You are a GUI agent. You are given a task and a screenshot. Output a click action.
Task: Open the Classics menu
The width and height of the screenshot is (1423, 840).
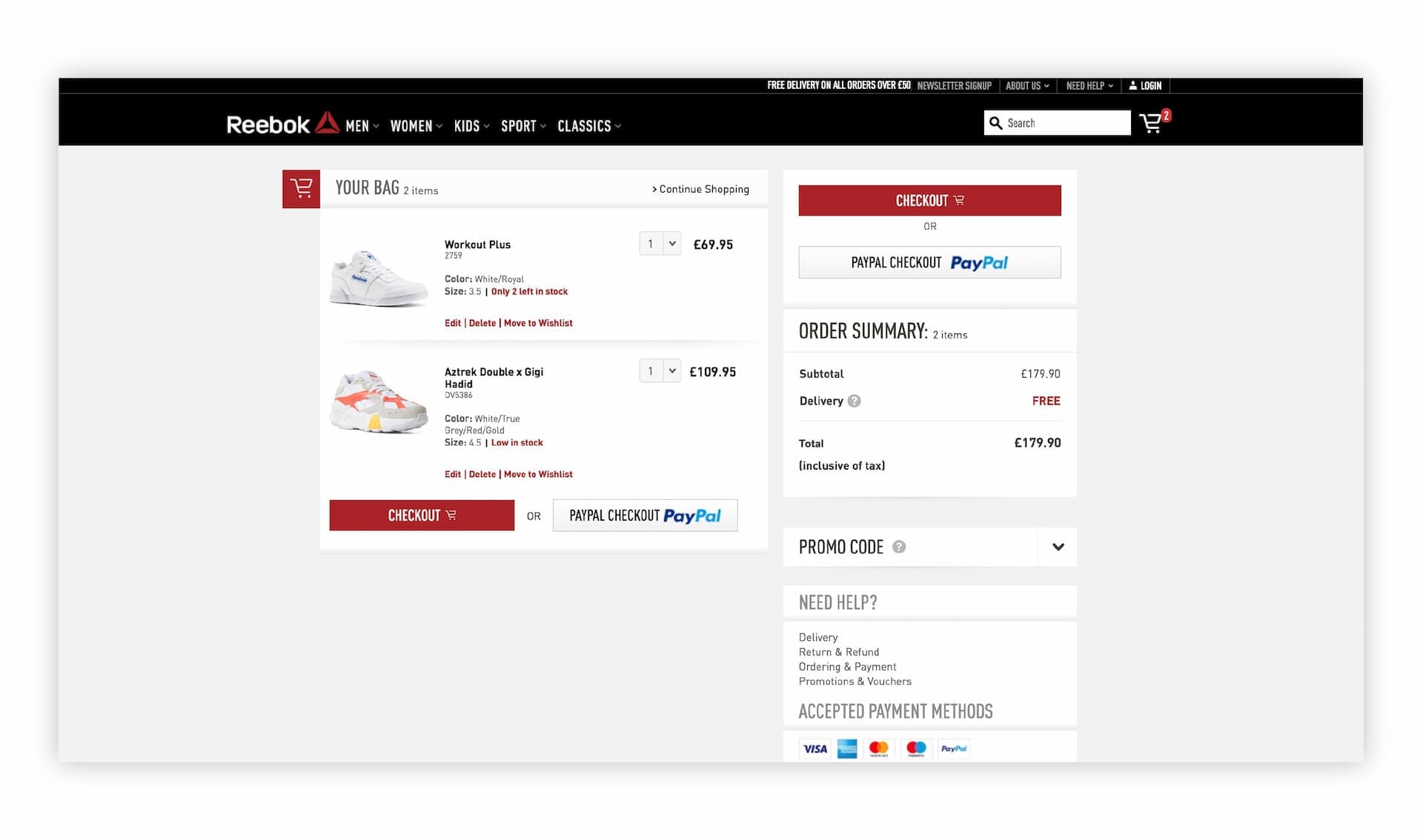pos(589,126)
